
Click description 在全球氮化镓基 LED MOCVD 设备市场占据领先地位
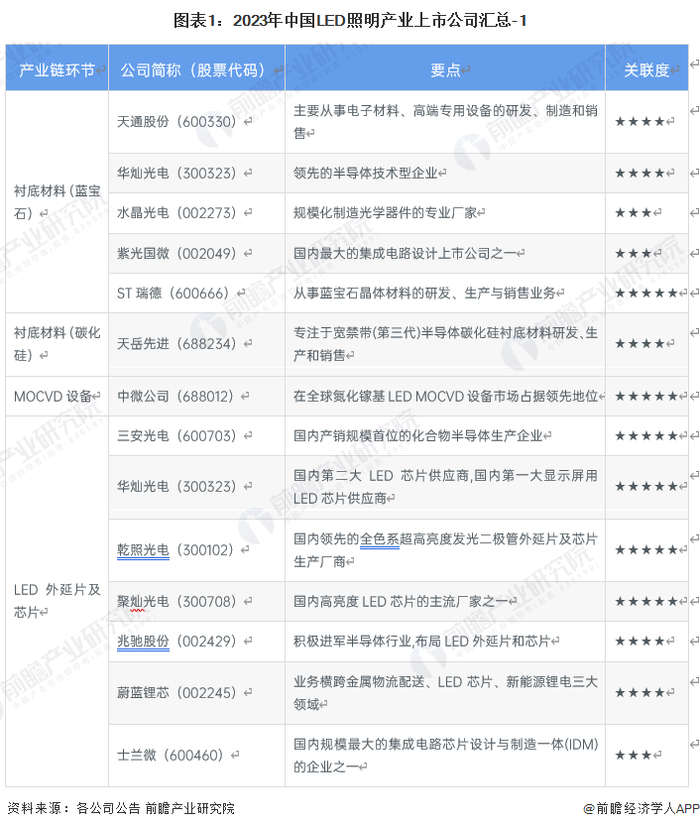tap(446, 396)
